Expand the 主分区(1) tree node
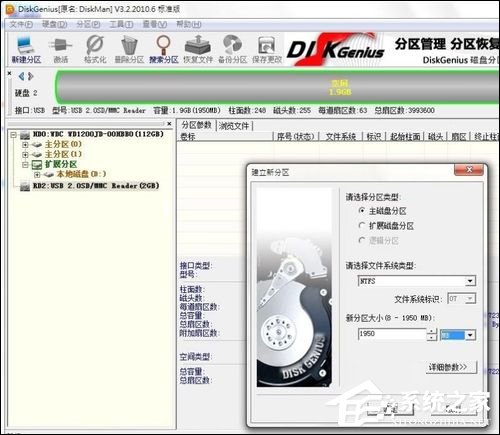 [25, 155]
